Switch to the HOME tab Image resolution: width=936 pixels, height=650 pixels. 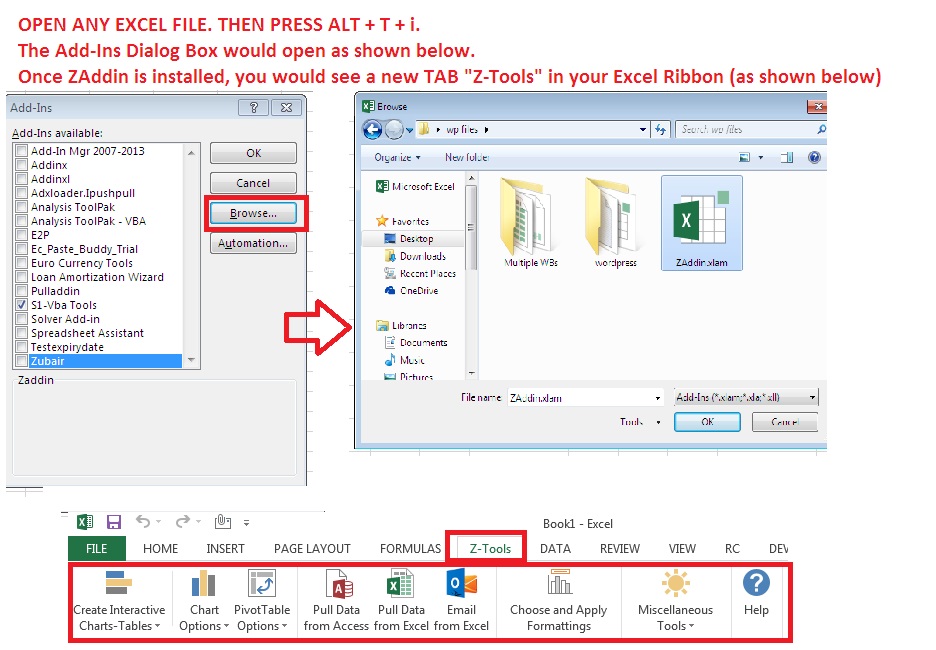(x=161, y=549)
